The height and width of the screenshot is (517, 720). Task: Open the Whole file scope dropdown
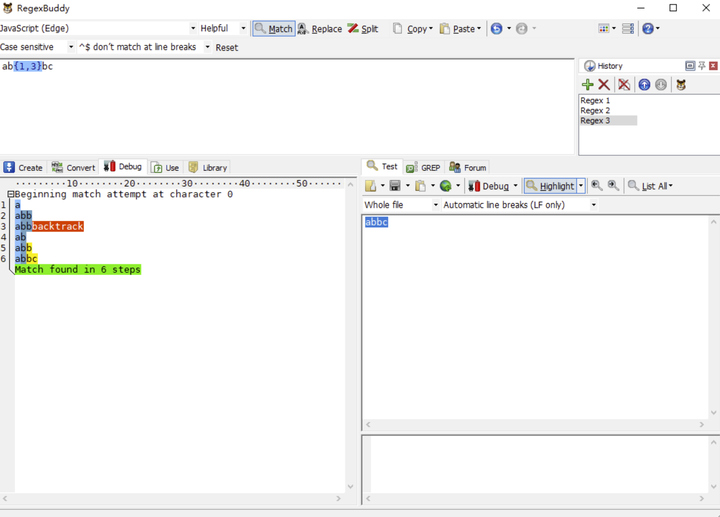coord(435,205)
